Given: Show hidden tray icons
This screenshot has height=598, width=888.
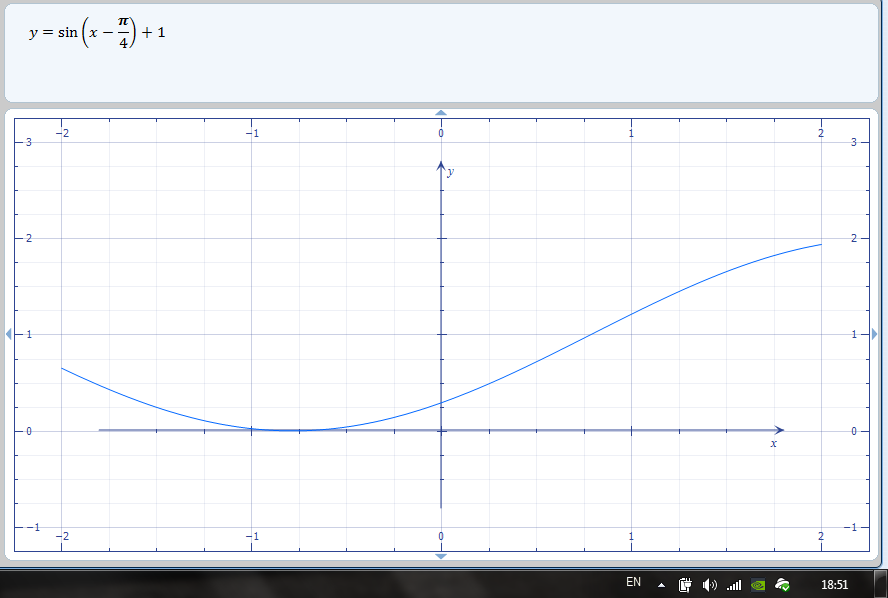Looking at the screenshot, I should (x=661, y=585).
